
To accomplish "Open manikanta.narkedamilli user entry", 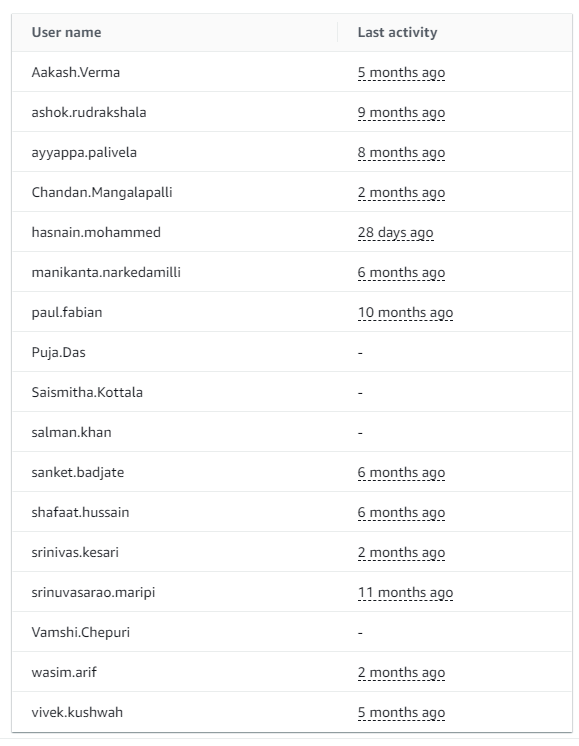I will 106,272.
